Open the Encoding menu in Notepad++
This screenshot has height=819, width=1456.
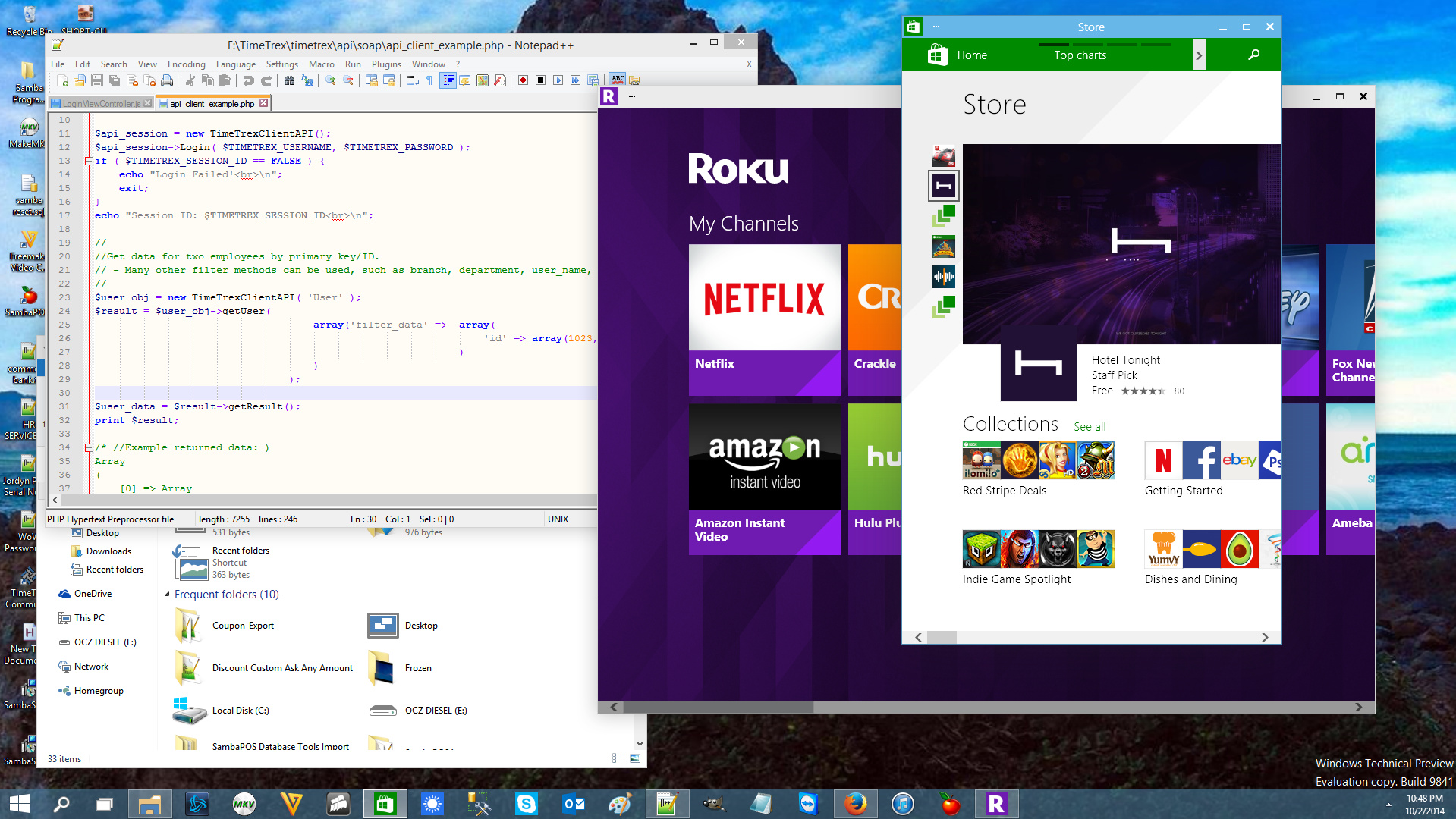[x=186, y=64]
